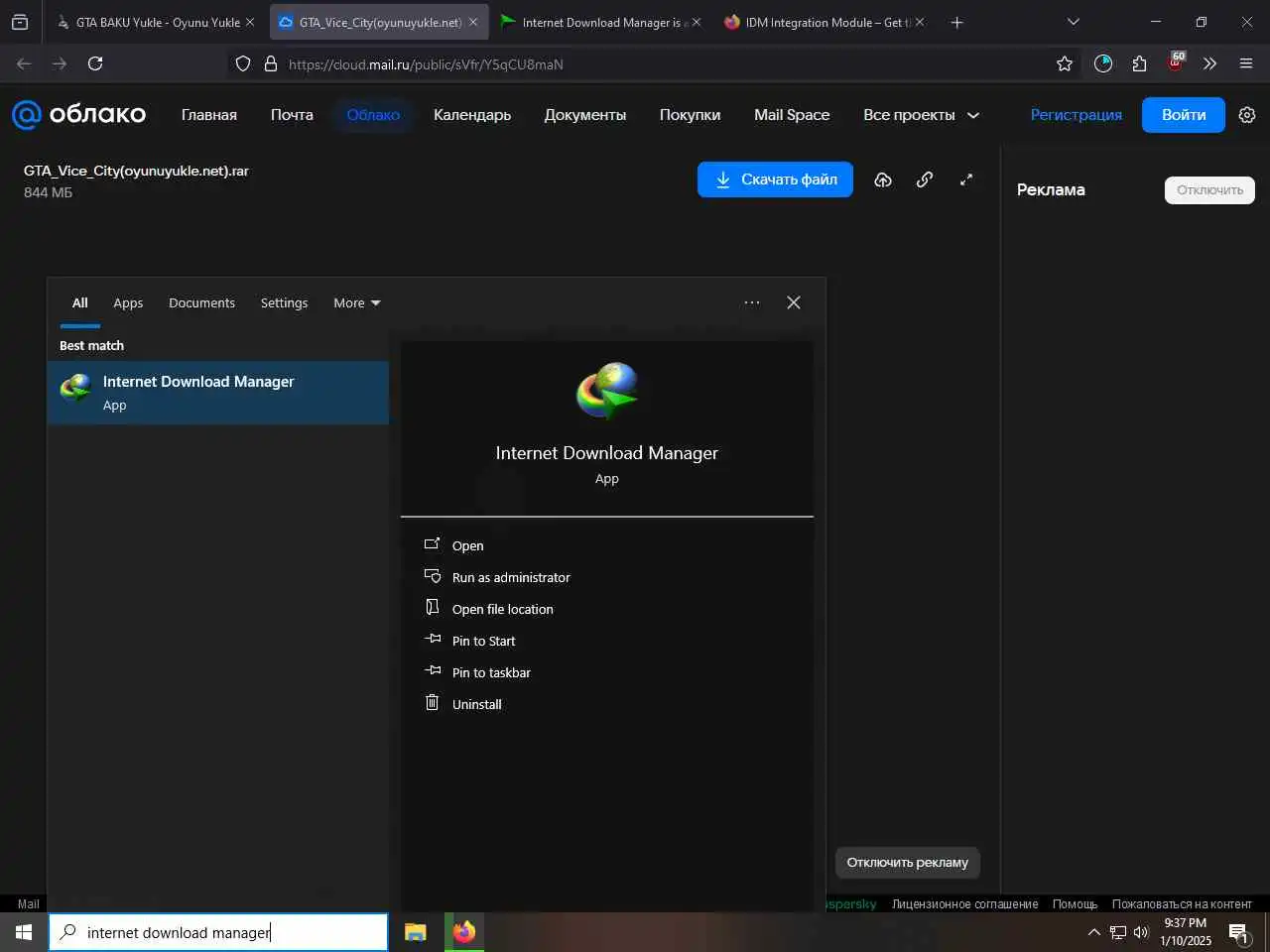This screenshot has width=1270, height=952.
Task: Bookmark this page with star icon
Action: [1065, 63]
